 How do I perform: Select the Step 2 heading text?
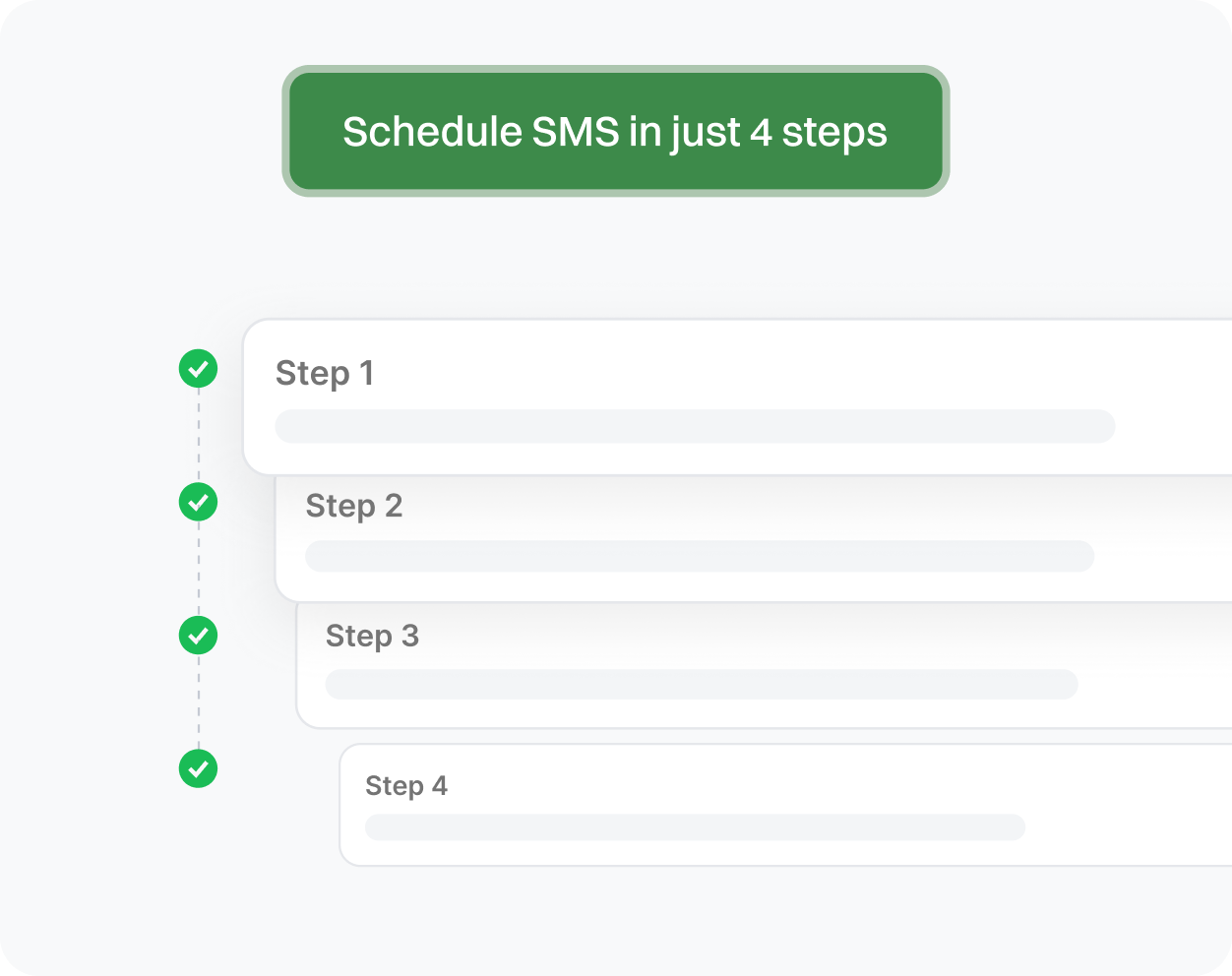(354, 506)
